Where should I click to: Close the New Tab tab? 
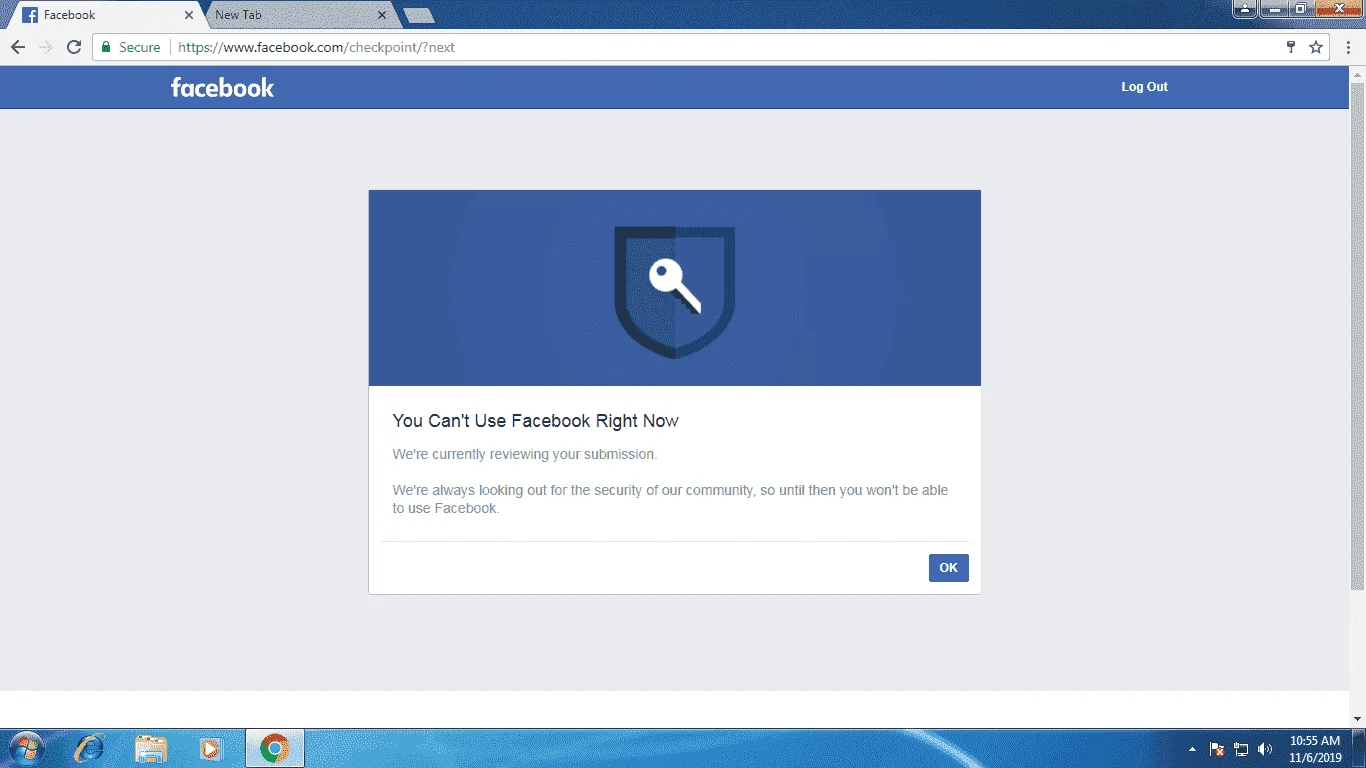point(382,15)
